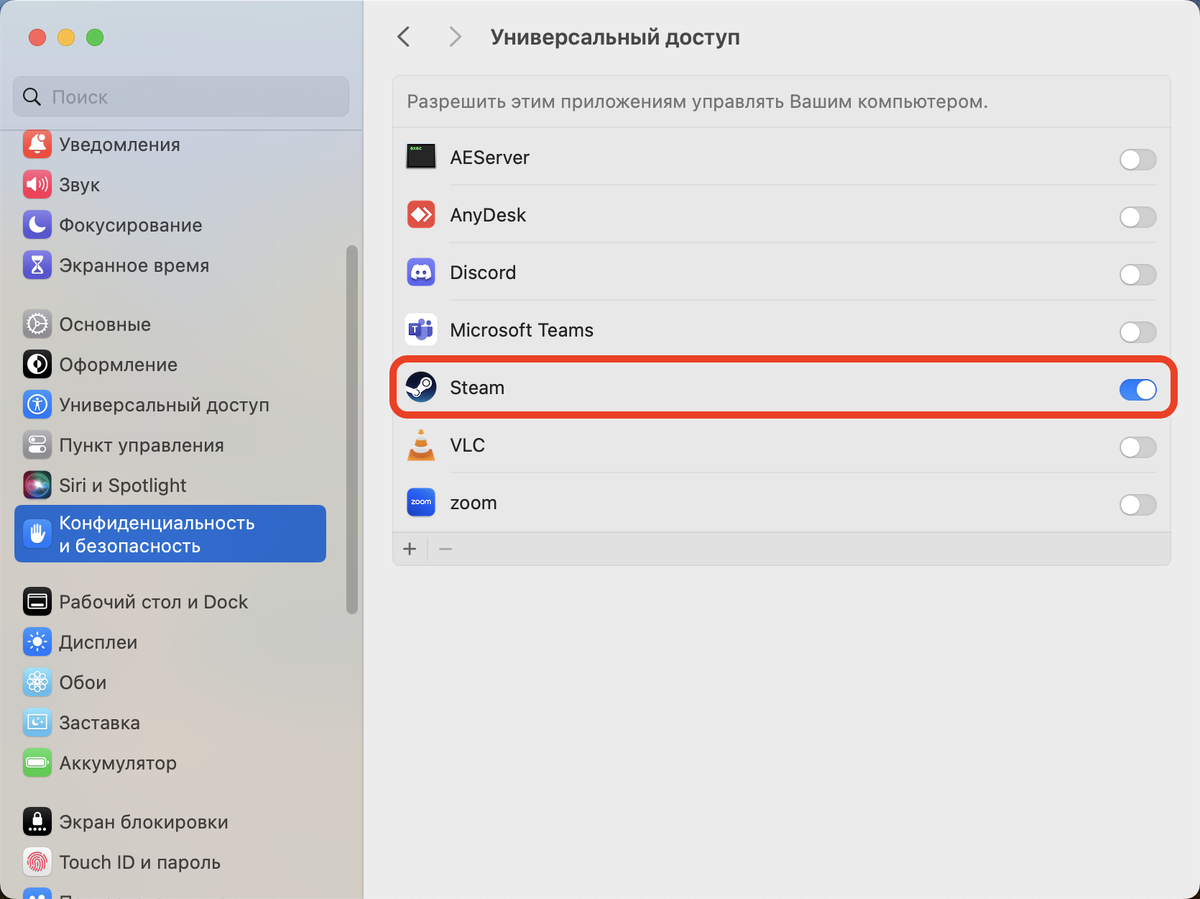The width and height of the screenshot is (1200, 899).
Task: Add an app with plus button
Action: pyautogui.click(x=409, y=549)
